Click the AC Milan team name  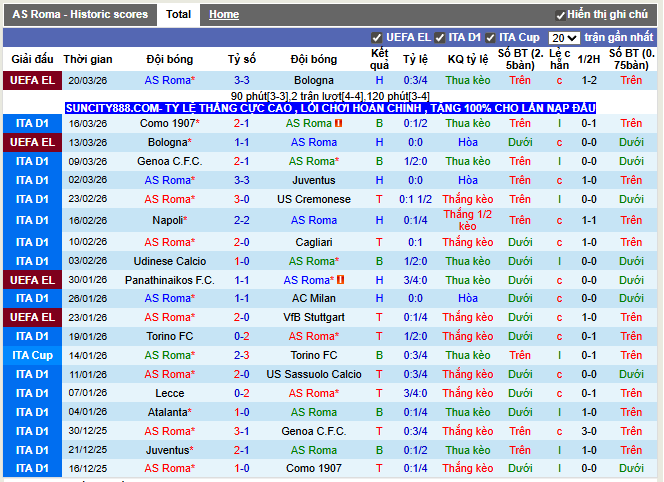coord(314,298)
